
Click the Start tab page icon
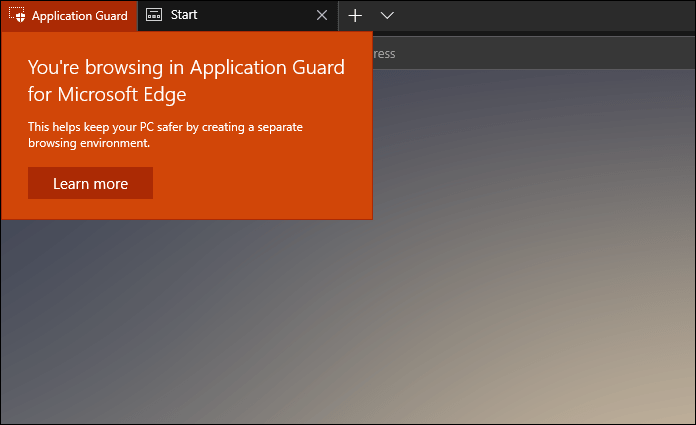point(154,15)
